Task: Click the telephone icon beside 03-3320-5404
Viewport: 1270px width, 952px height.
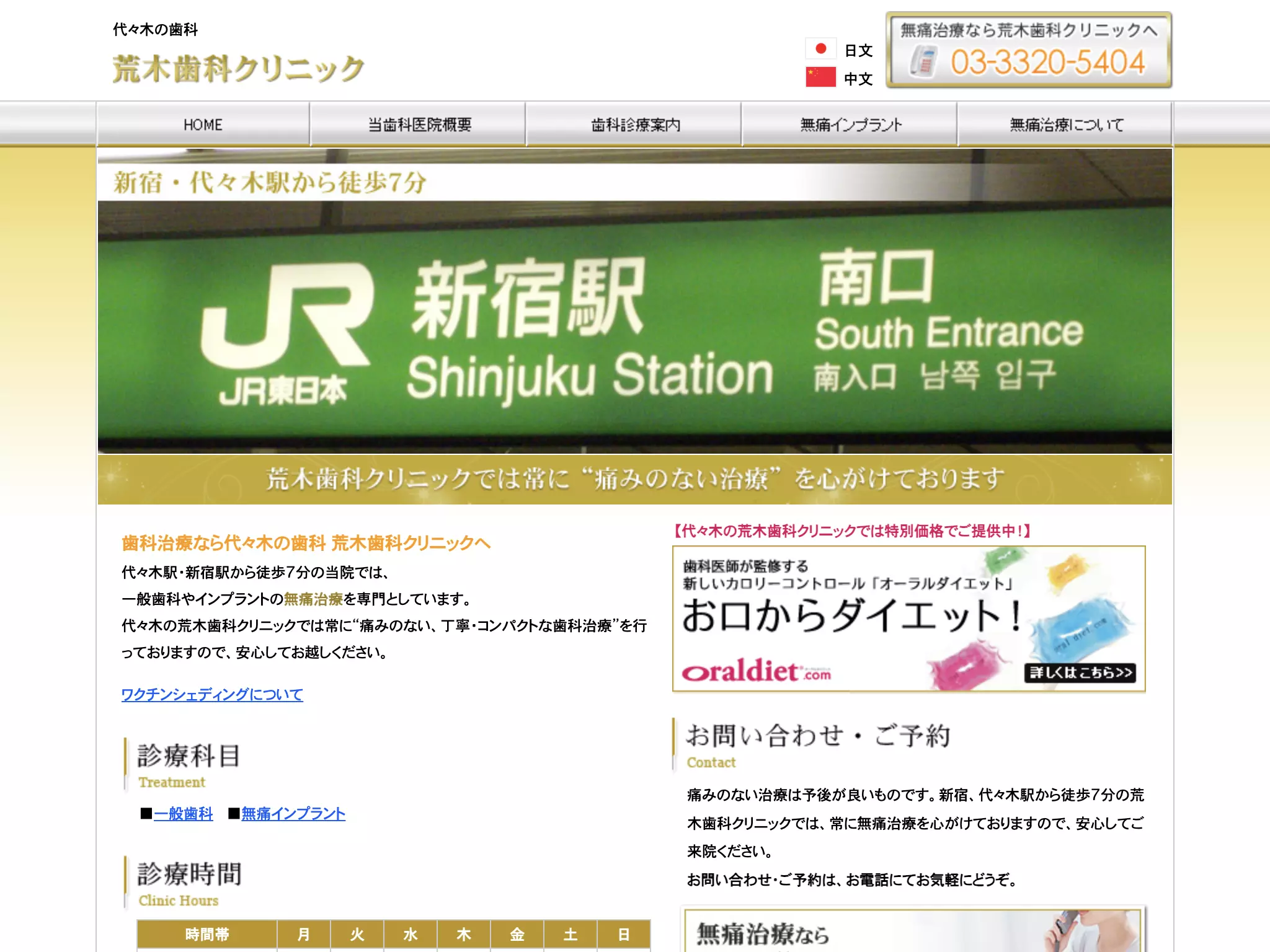Action: (x=923, y=63)
